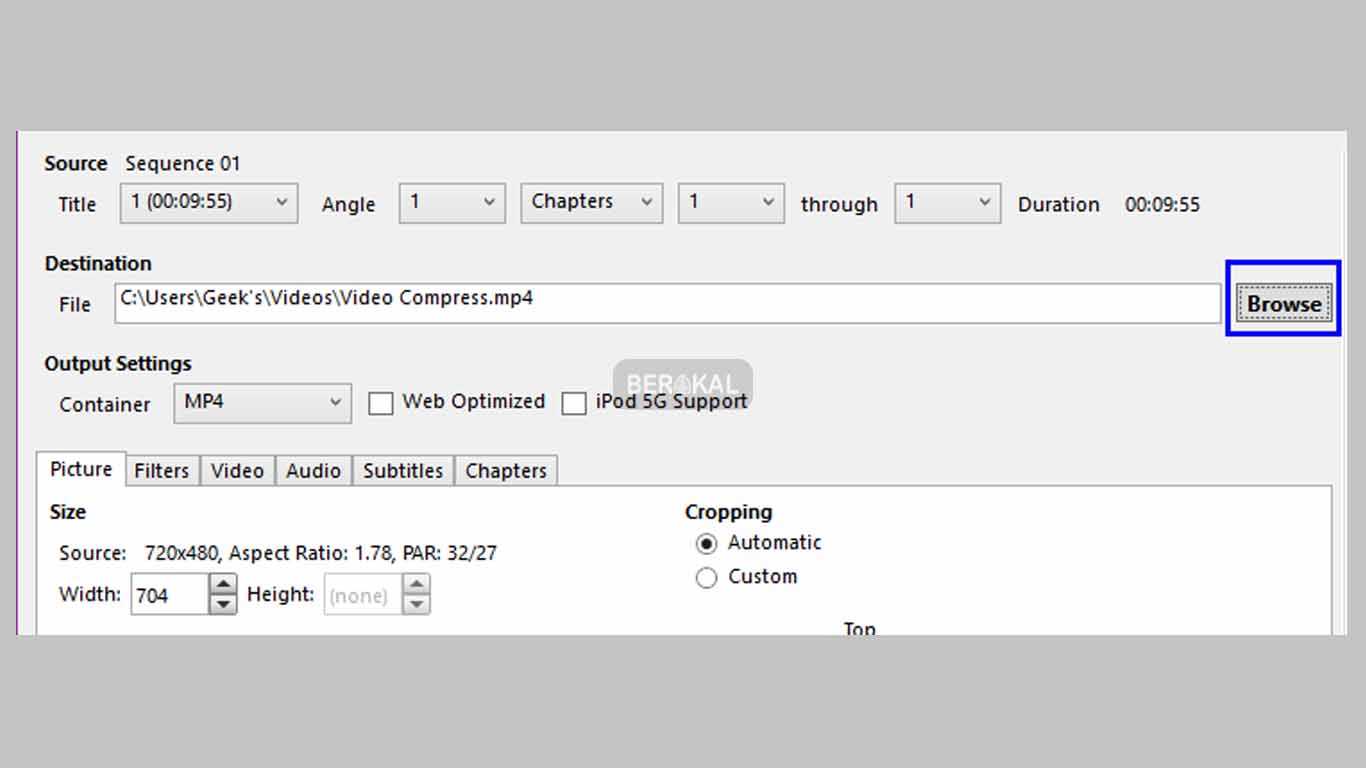Click the destination File path field
The height and width of the screenshot is (768, 1366).
(667, 303)
